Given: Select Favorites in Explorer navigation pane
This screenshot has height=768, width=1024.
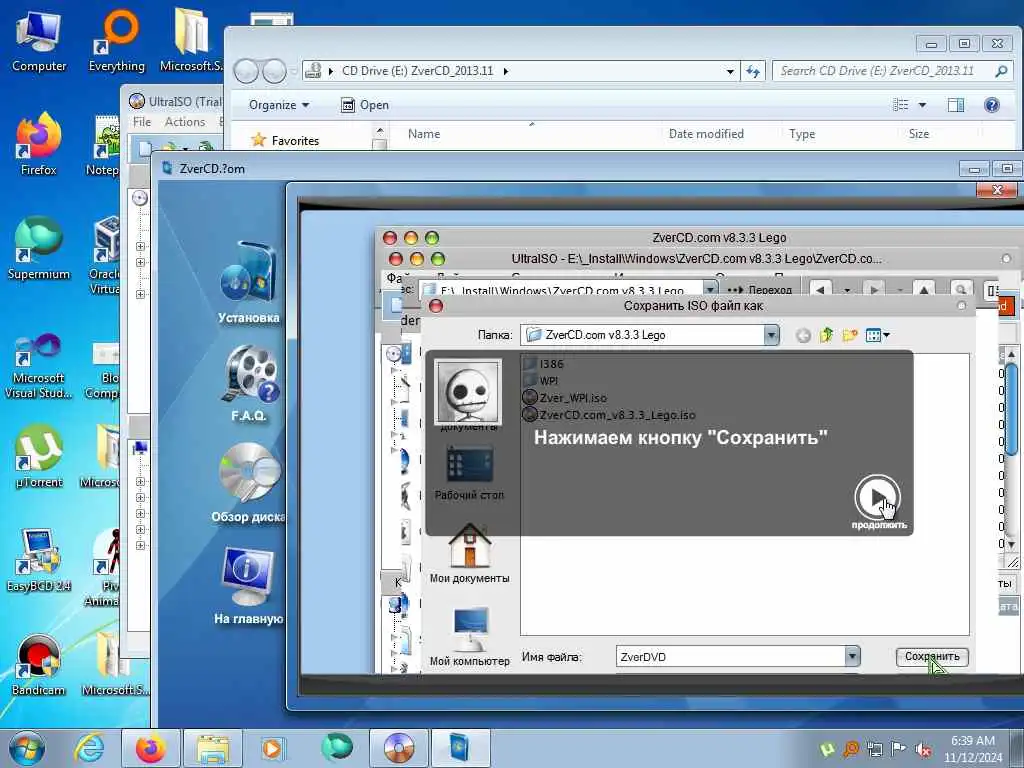Looking at the screenshot, I should point(286,140).
